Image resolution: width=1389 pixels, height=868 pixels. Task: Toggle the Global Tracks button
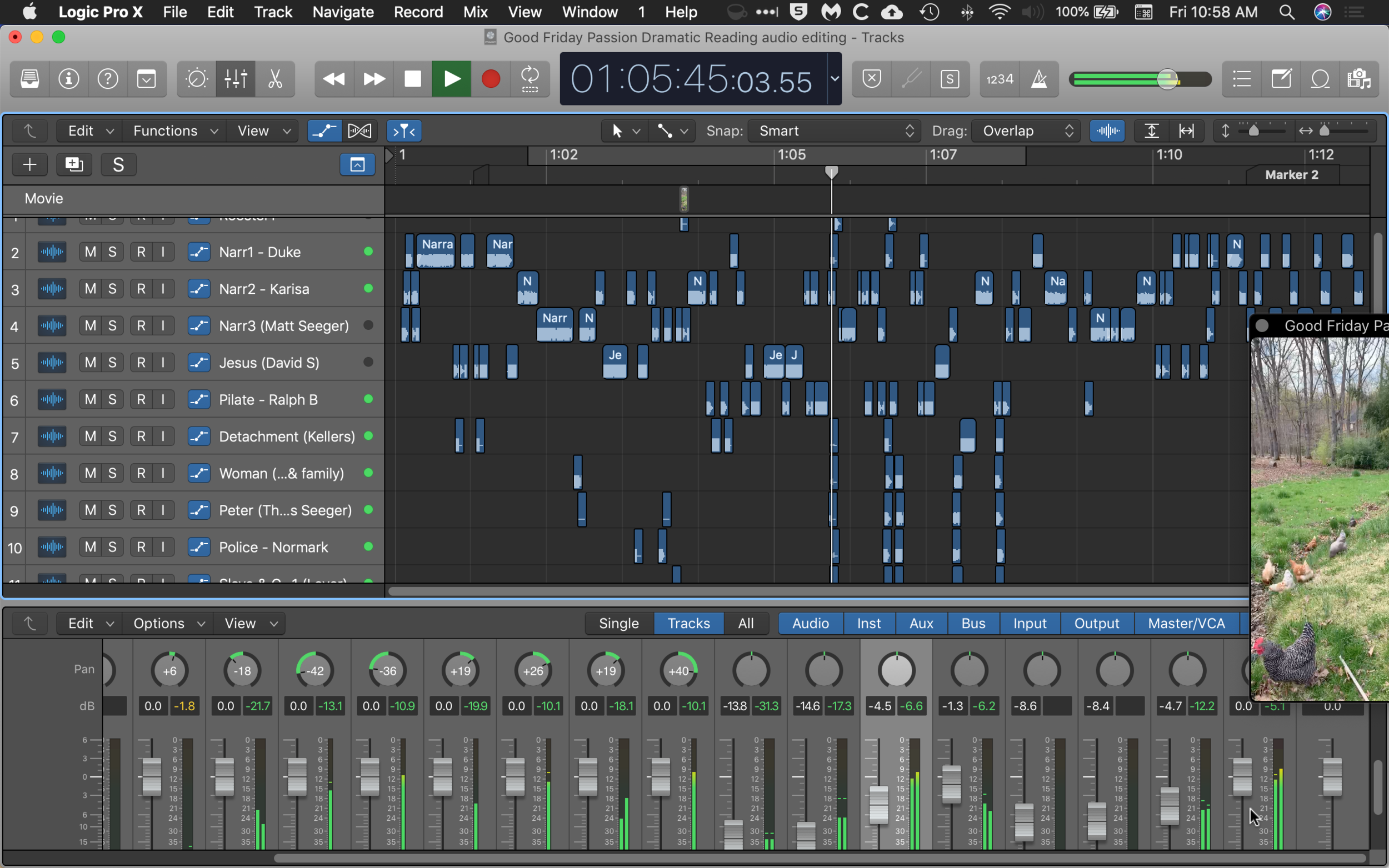(357, 165)
